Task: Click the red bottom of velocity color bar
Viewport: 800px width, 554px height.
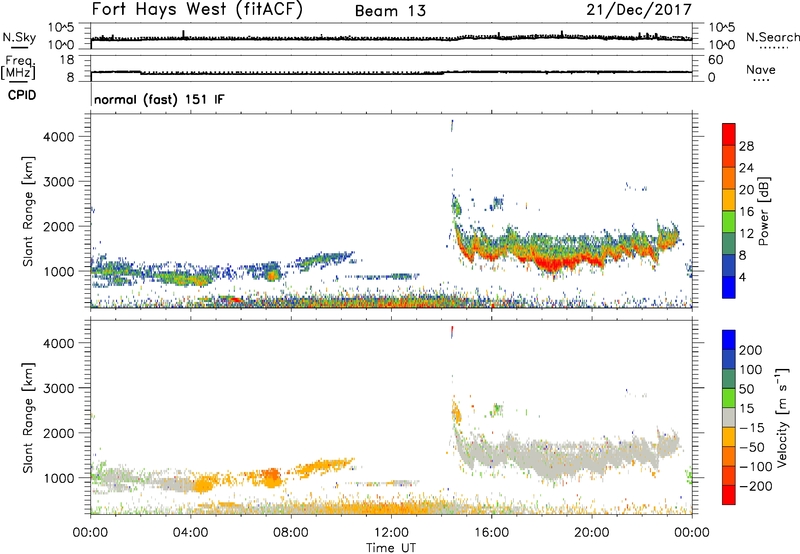Action: (729, 495)
